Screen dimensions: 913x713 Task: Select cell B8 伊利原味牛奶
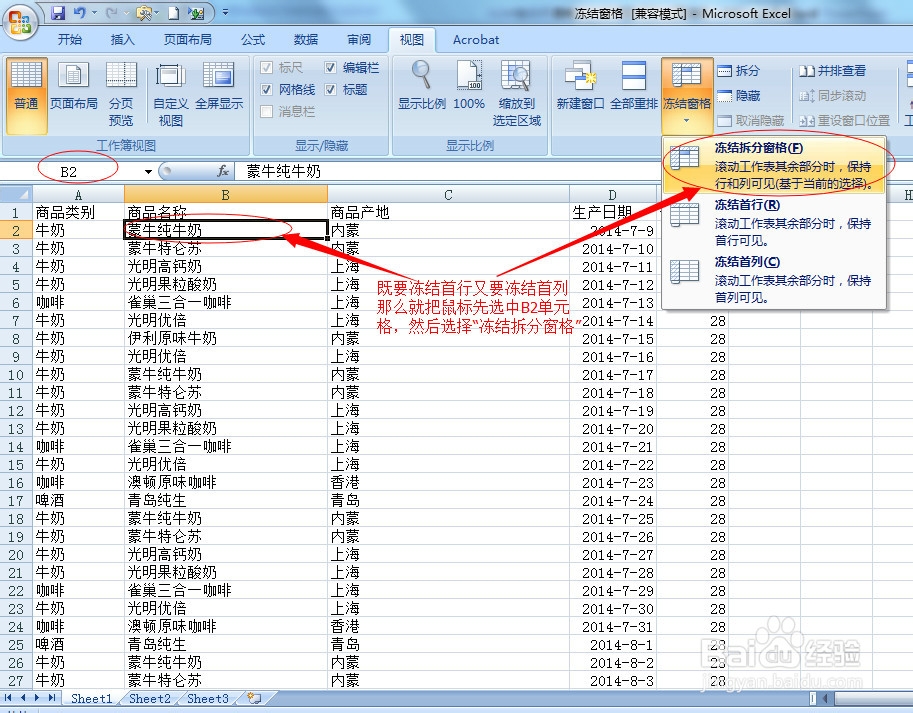226,338
